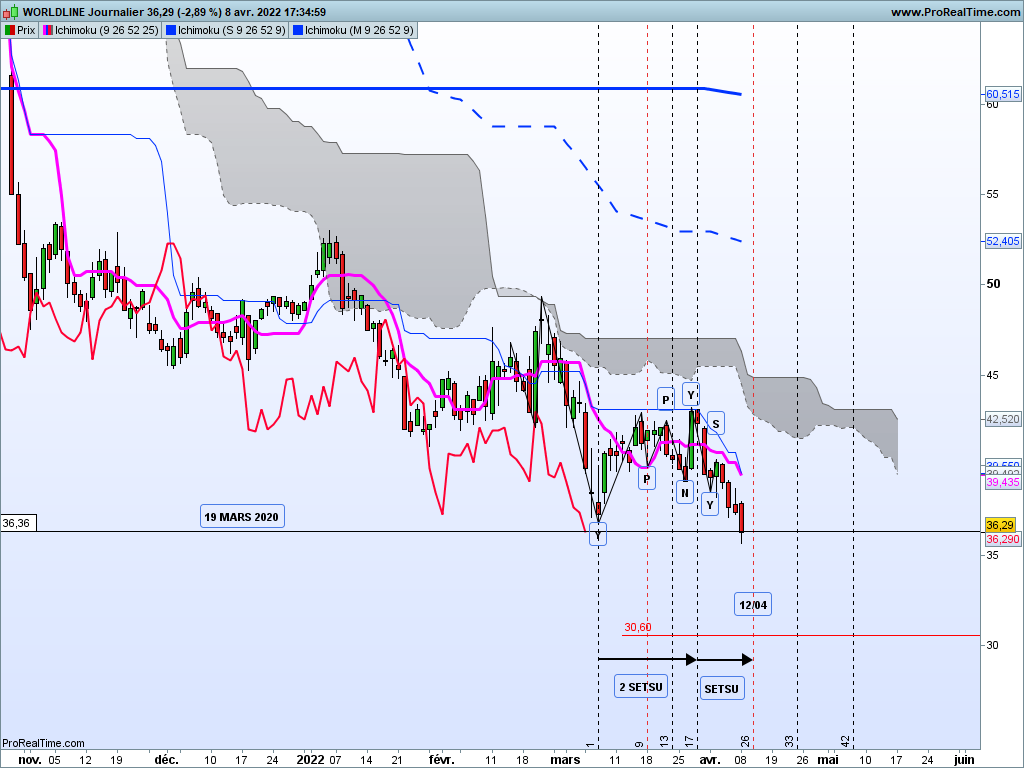
Task: Click the 05 date on the time axis
Action: (x=54, y=760)
